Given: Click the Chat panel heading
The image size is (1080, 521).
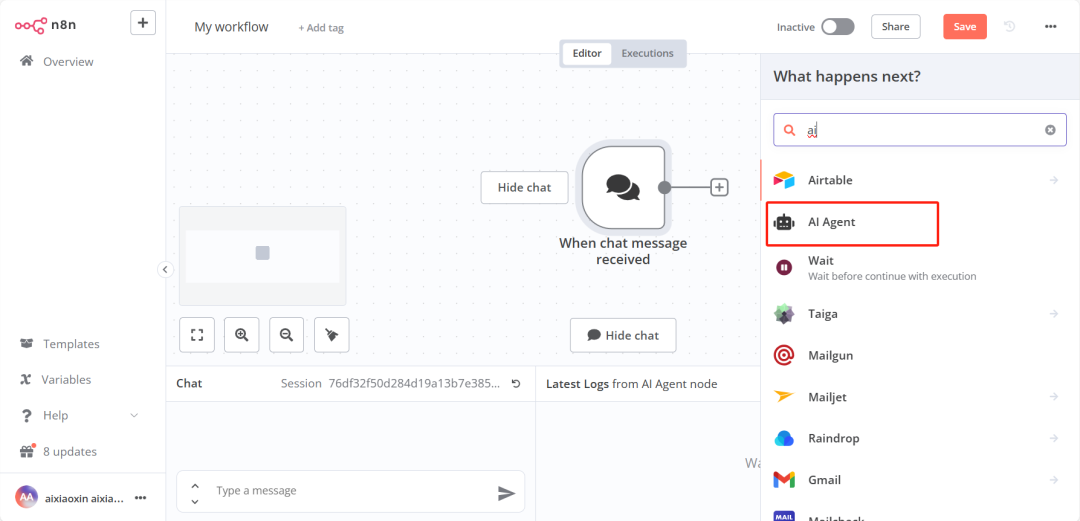Looking at the screenshot, I should coord(189,384).
